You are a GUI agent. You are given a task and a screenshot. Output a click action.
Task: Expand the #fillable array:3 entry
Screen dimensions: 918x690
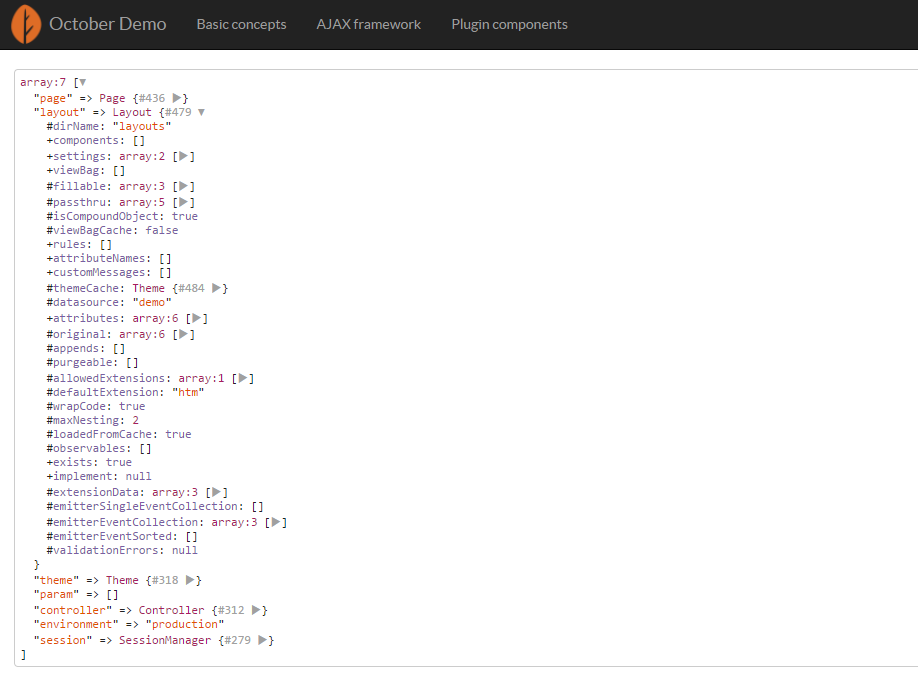(x=183, y=186)
